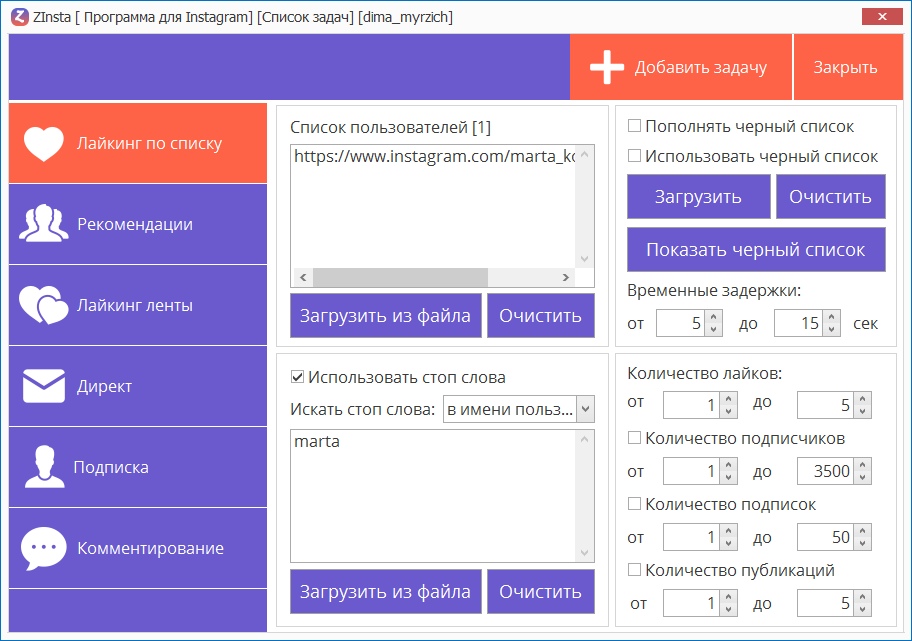Click the envelope icon for Директ

pyautogui.click(x=44, y=387)
